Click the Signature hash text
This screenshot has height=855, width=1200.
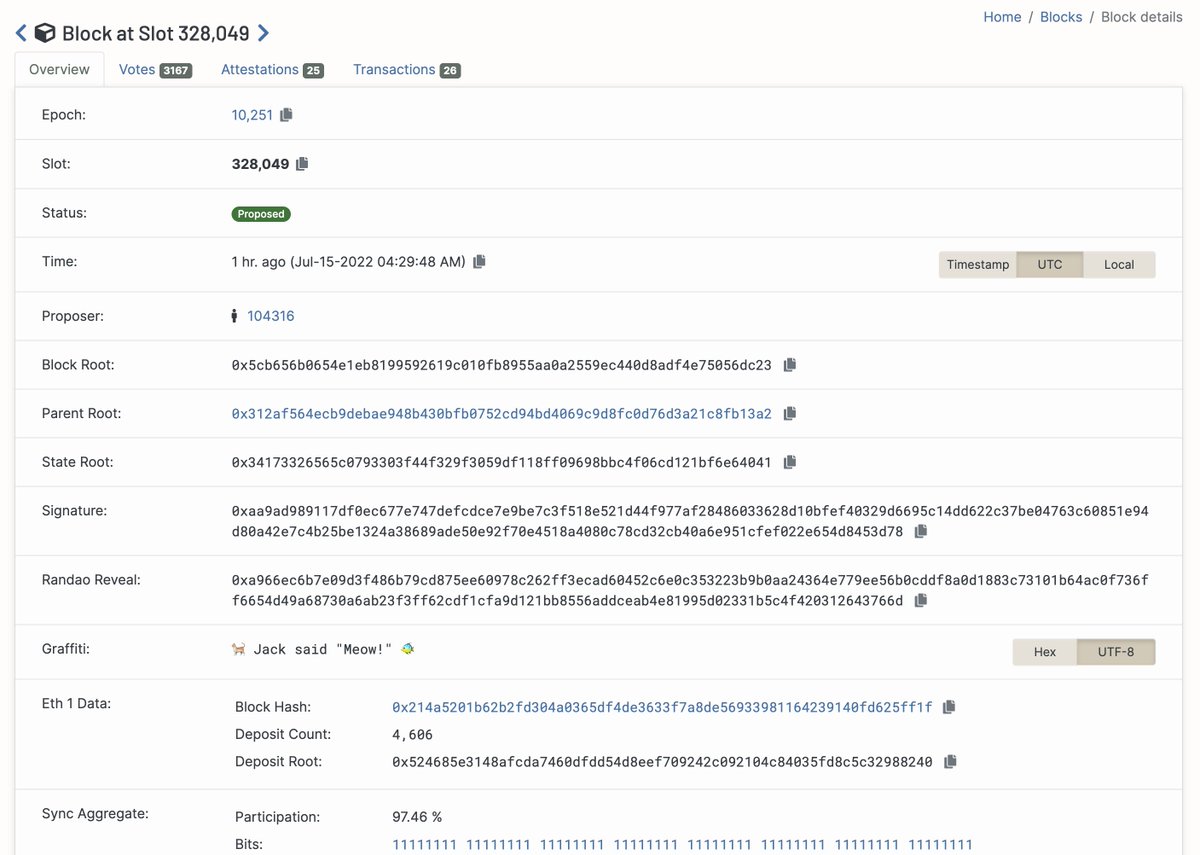[690, 522]
